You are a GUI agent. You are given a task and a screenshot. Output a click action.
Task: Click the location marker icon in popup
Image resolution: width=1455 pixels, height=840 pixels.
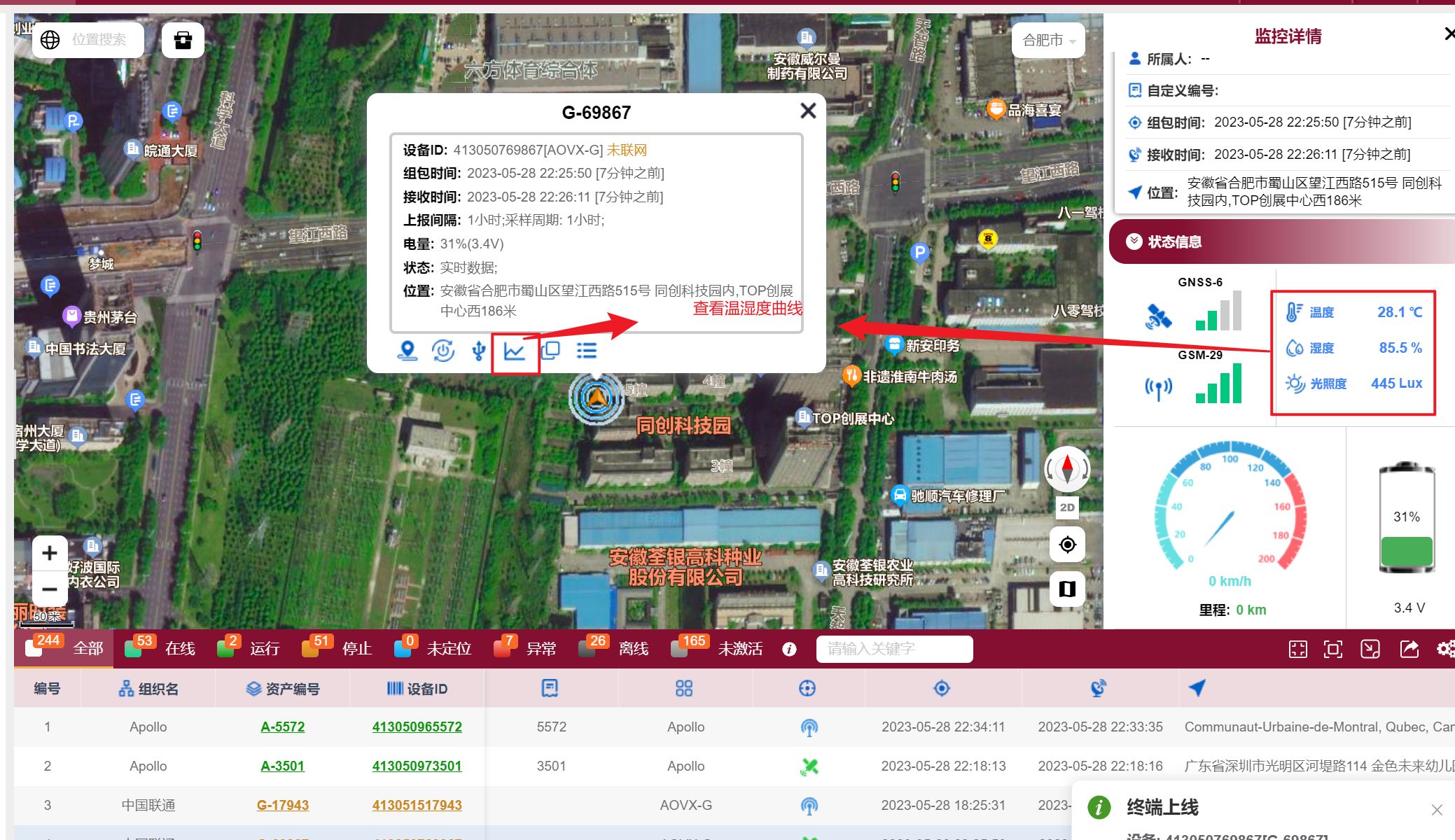point(407,351)
